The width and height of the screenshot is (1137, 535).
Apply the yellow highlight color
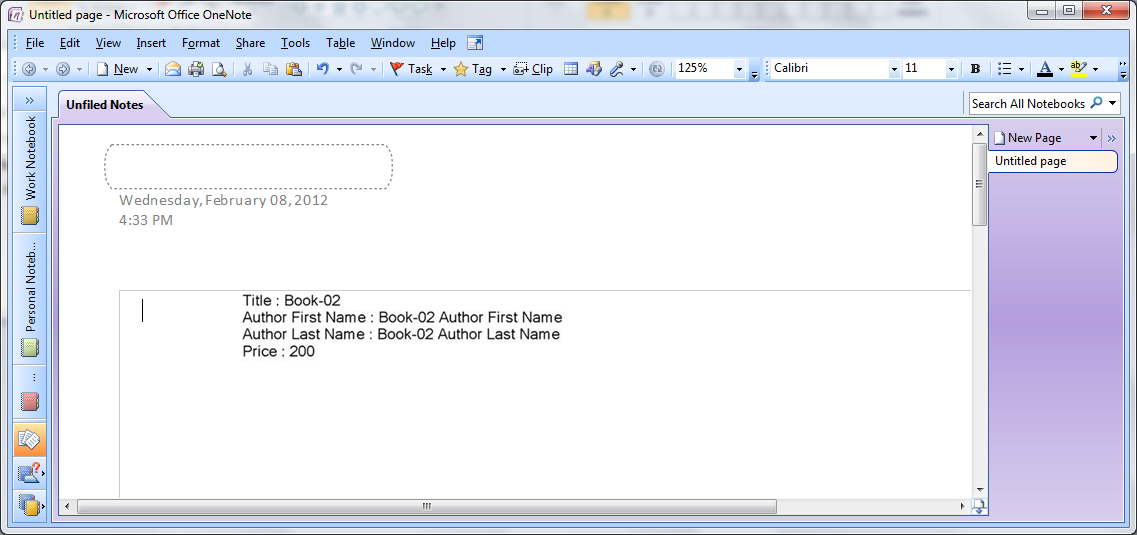(1078, 69)
